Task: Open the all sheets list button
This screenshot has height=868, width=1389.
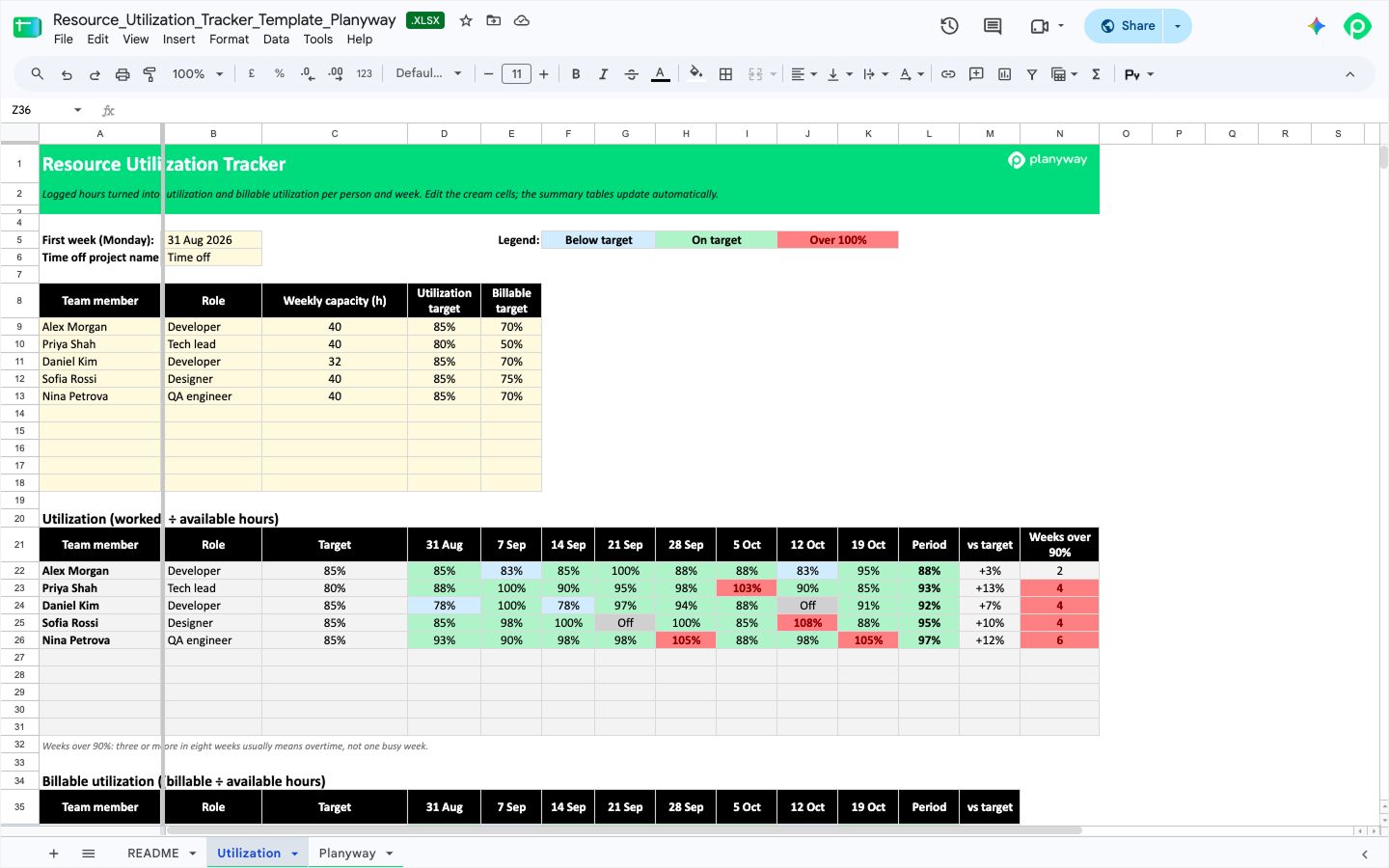Action: point(89,854)
